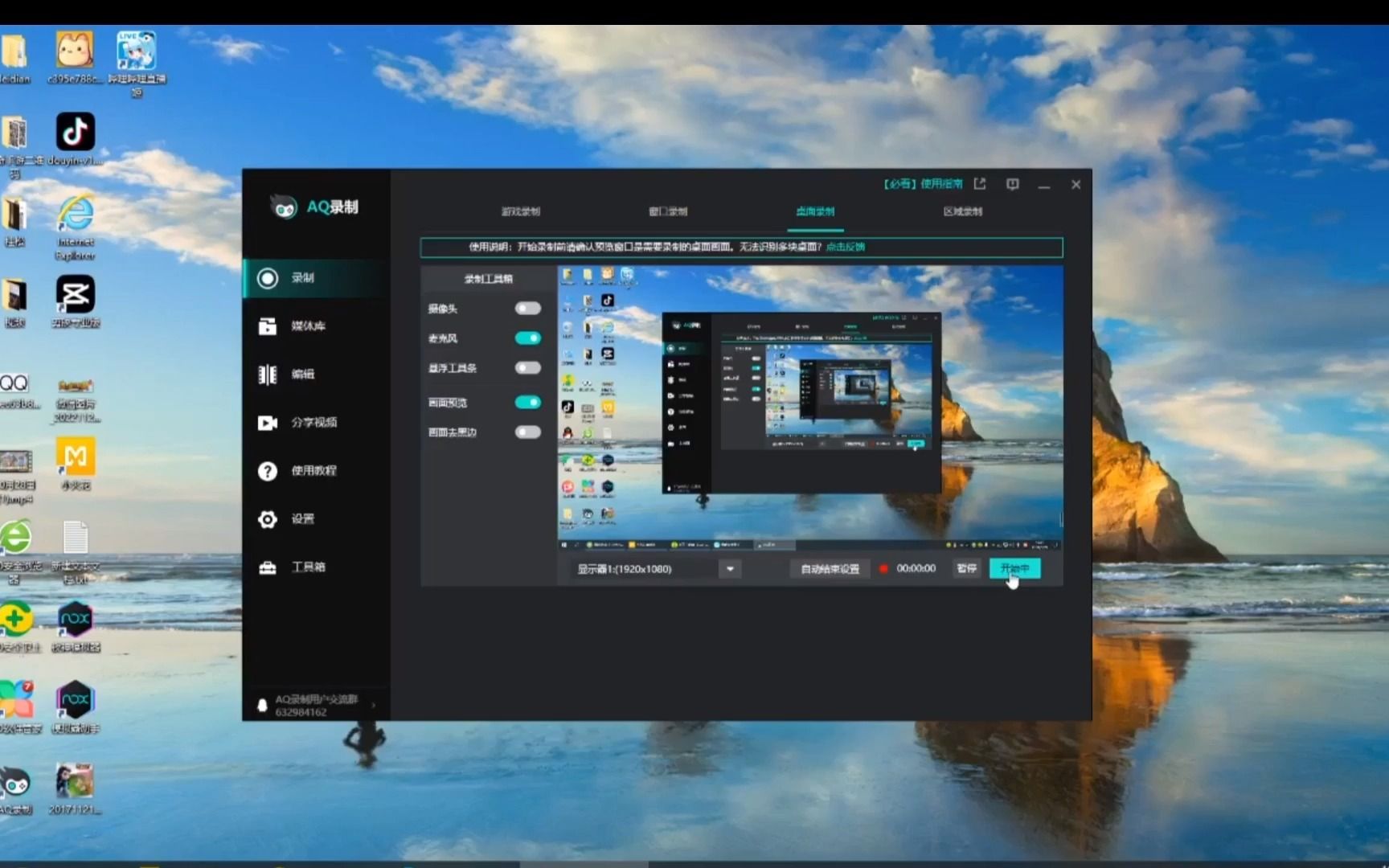Viewport: 1389px width, 868px height.
Task: Click the 暂停 pause button
Action: pyautogui.click(x=967, y=569)
